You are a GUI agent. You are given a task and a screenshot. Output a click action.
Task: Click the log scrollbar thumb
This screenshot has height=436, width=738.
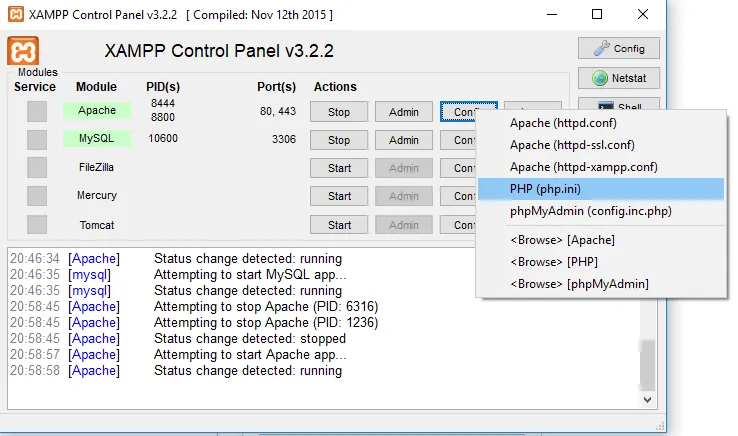pyautogui.click(x=648, y=365)
